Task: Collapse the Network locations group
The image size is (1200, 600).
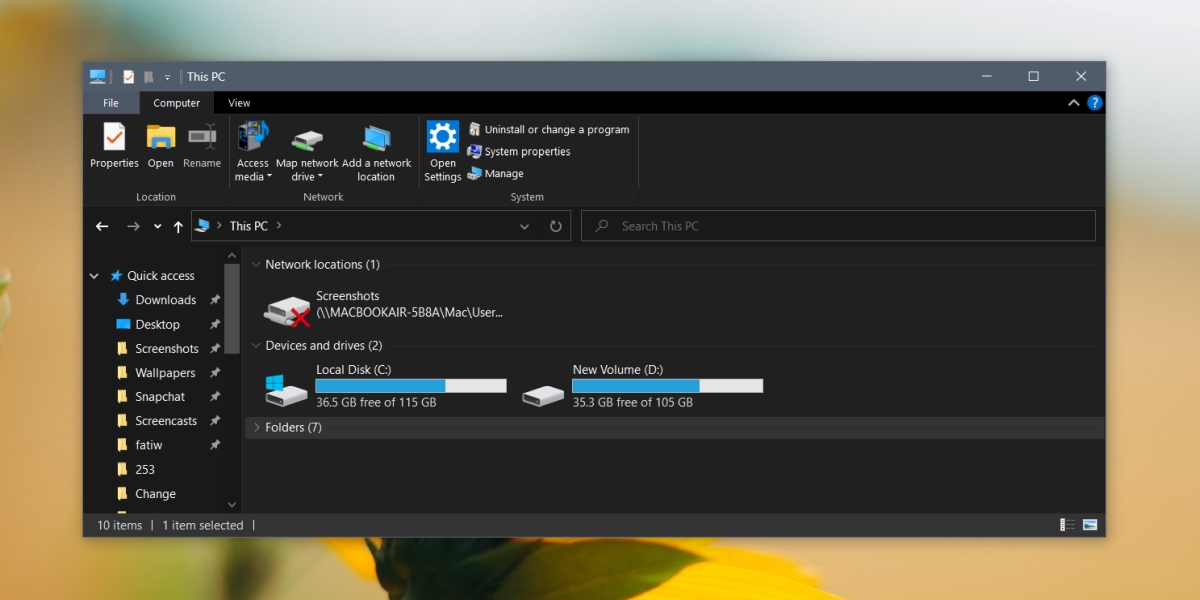Action: click(x=256, y=265)
